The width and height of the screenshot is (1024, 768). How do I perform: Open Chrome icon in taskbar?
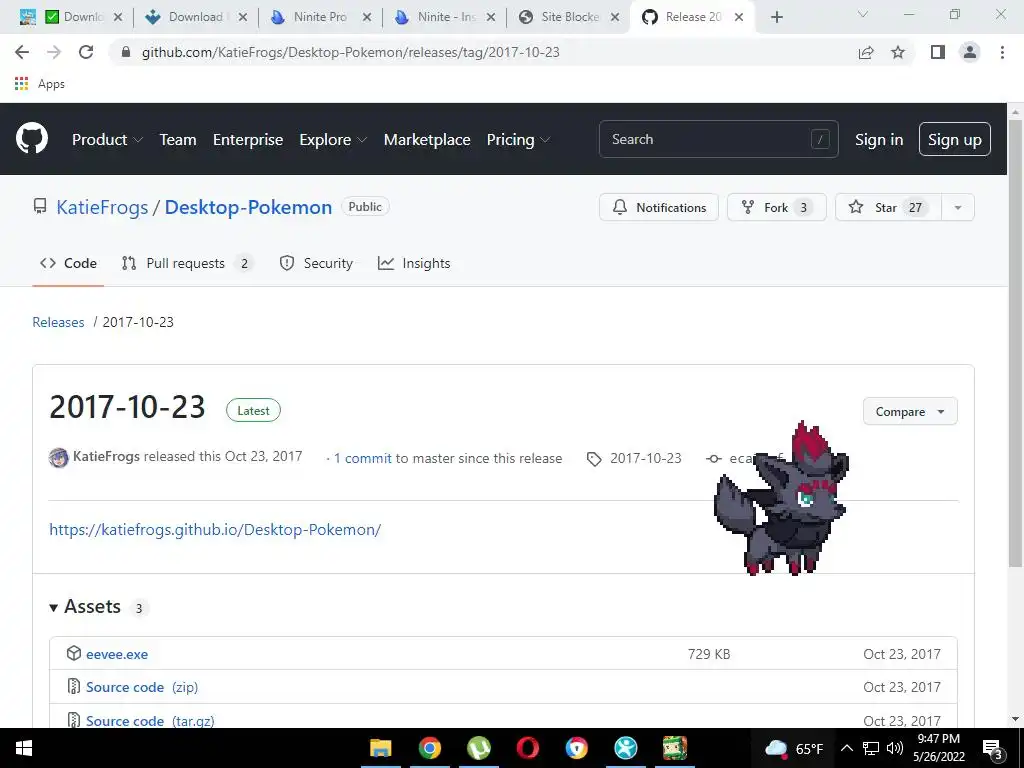point(430,748)
